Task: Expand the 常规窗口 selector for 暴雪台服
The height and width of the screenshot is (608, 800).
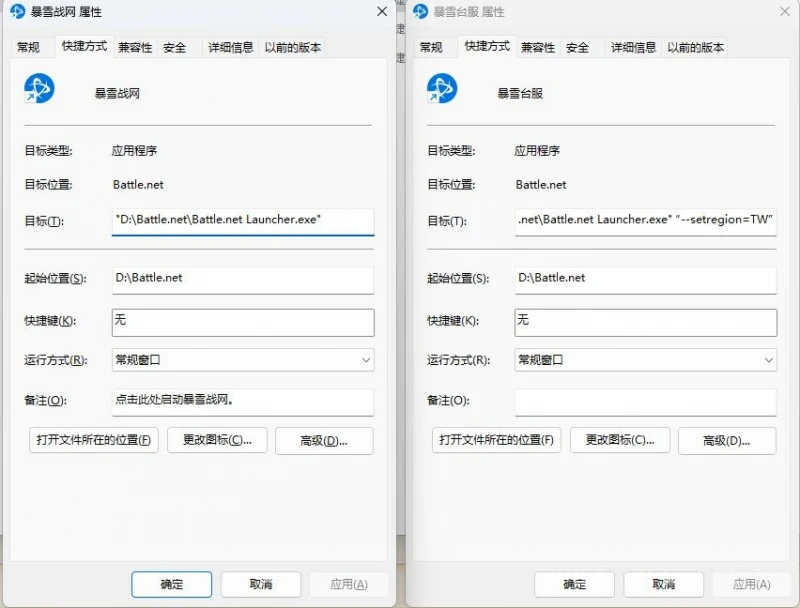Action: click(x=769, y=359)
